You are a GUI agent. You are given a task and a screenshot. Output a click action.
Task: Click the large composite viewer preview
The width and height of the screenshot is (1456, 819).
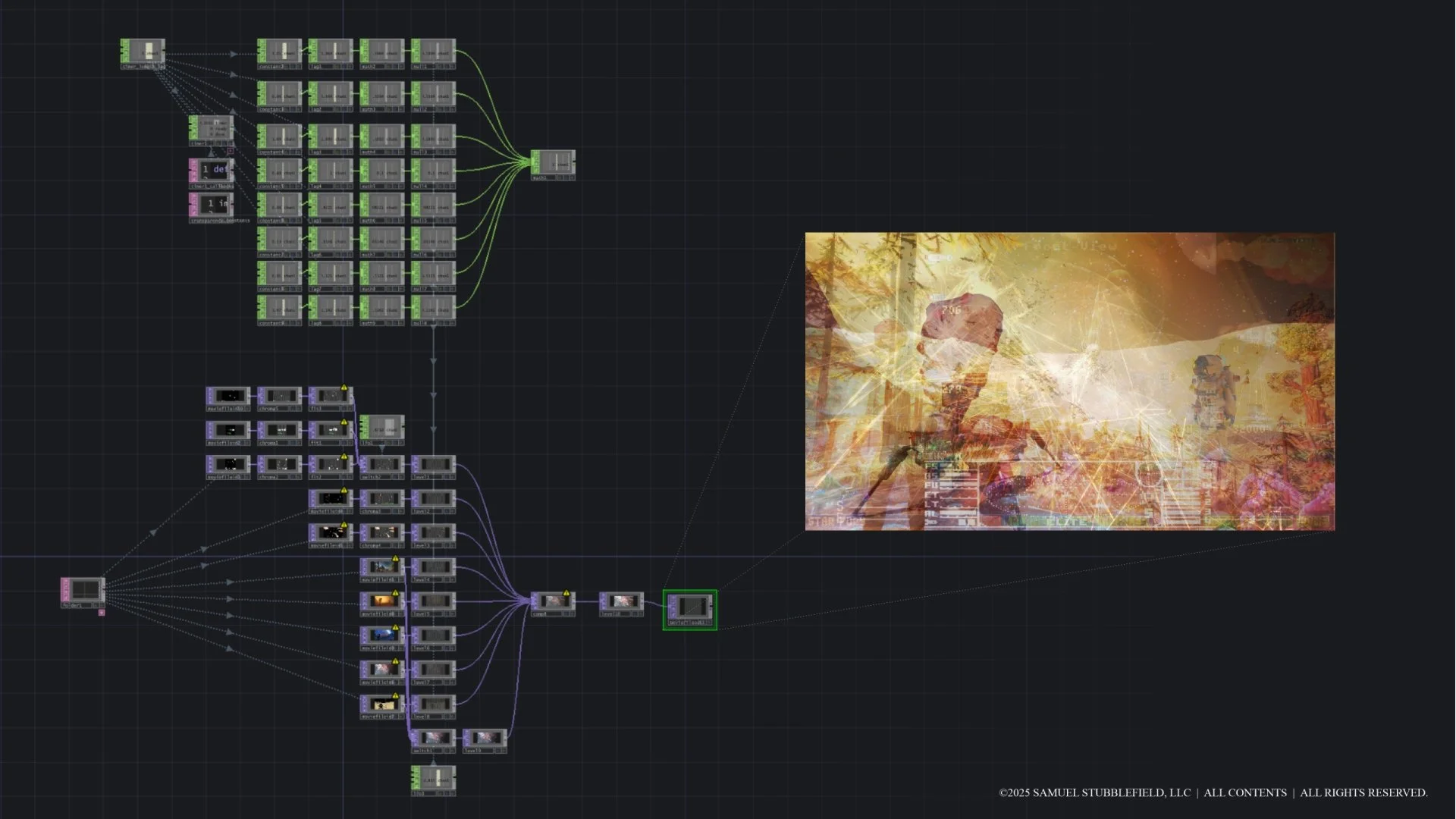click(1069, 381)
